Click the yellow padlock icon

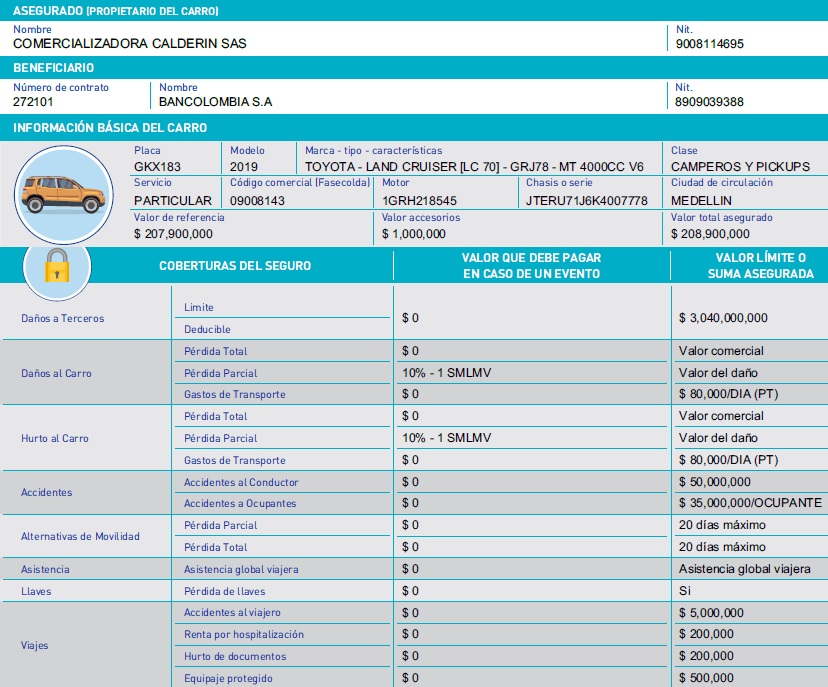[x=56, y=267]
